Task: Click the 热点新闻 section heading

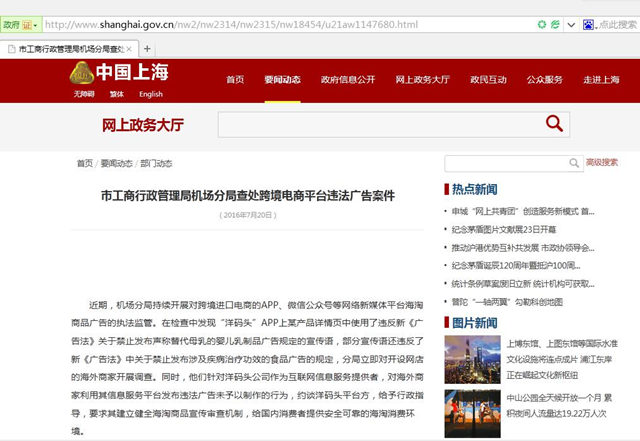Action: [x=474, y=189]
